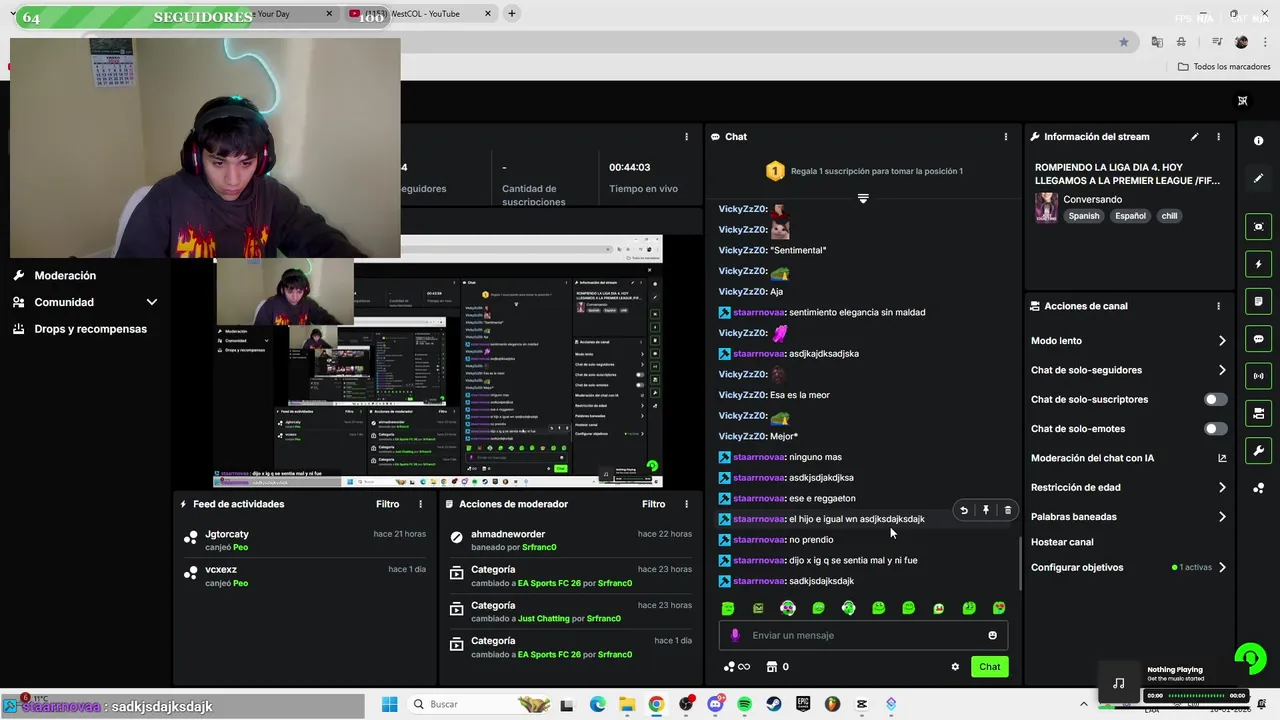Screen dimensions: 1280x720
Task: Click the channel points infinity balance
Action: coord(737,667)
